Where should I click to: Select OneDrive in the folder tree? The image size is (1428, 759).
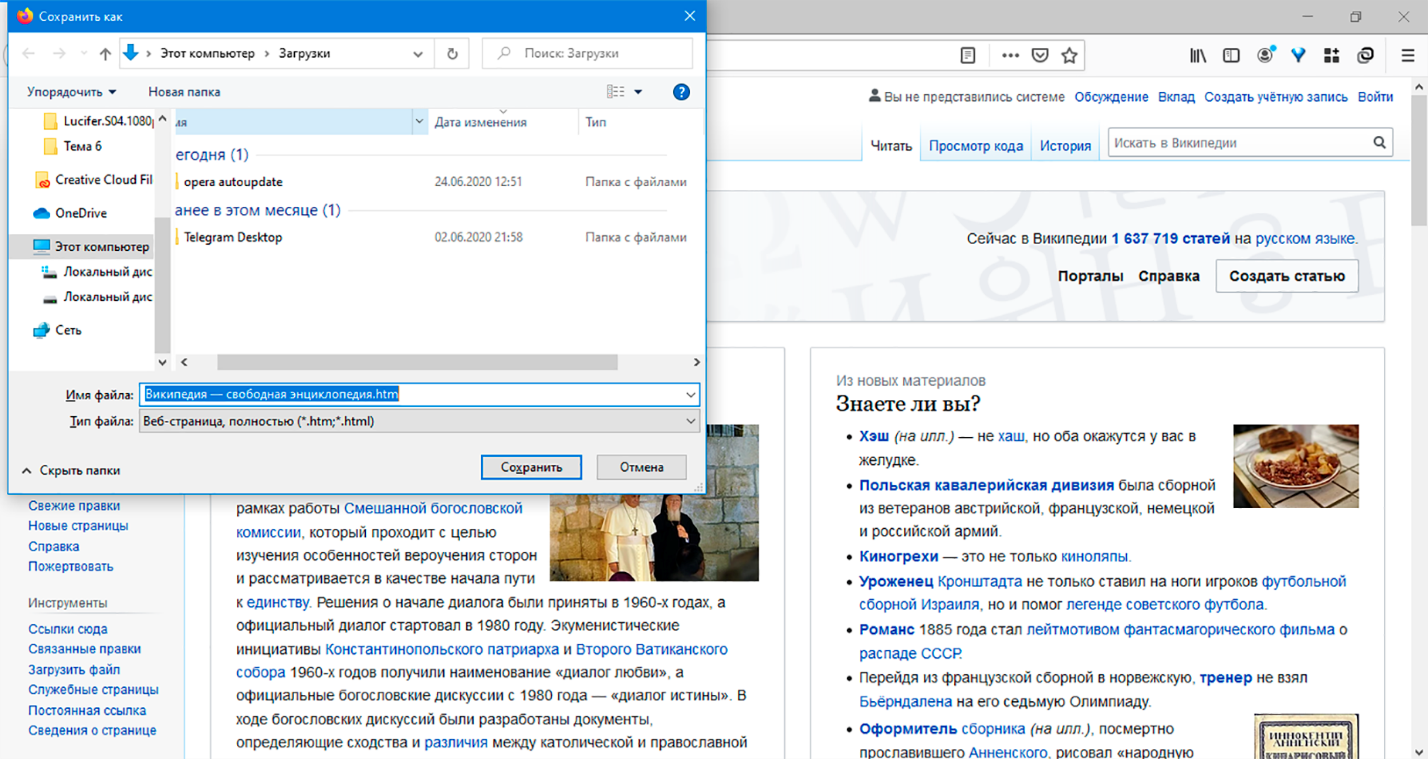pyautogui.click(x=80, y=213)
